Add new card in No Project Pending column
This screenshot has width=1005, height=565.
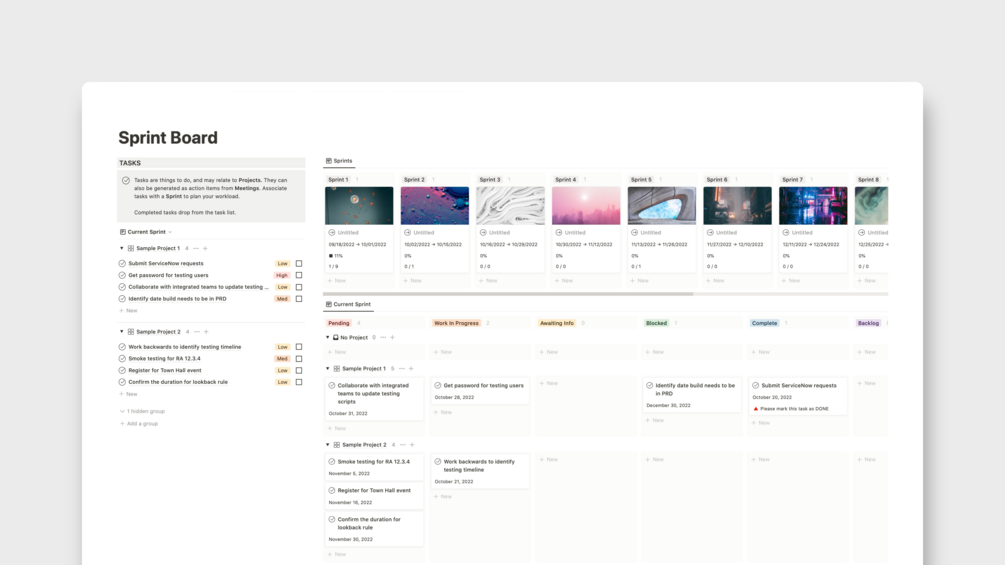click(x=337, y=352)
